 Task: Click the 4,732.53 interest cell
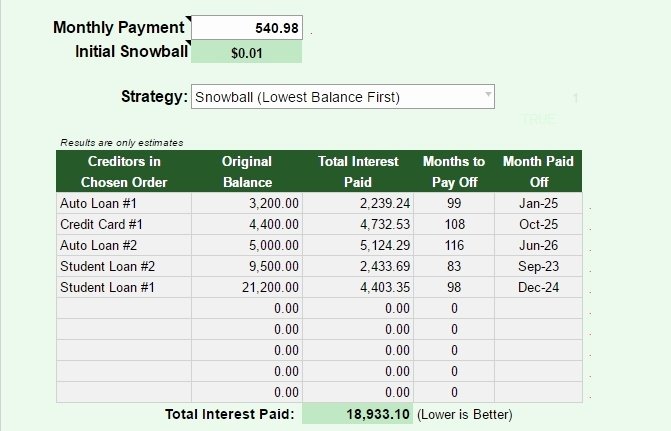pos(358,224)
